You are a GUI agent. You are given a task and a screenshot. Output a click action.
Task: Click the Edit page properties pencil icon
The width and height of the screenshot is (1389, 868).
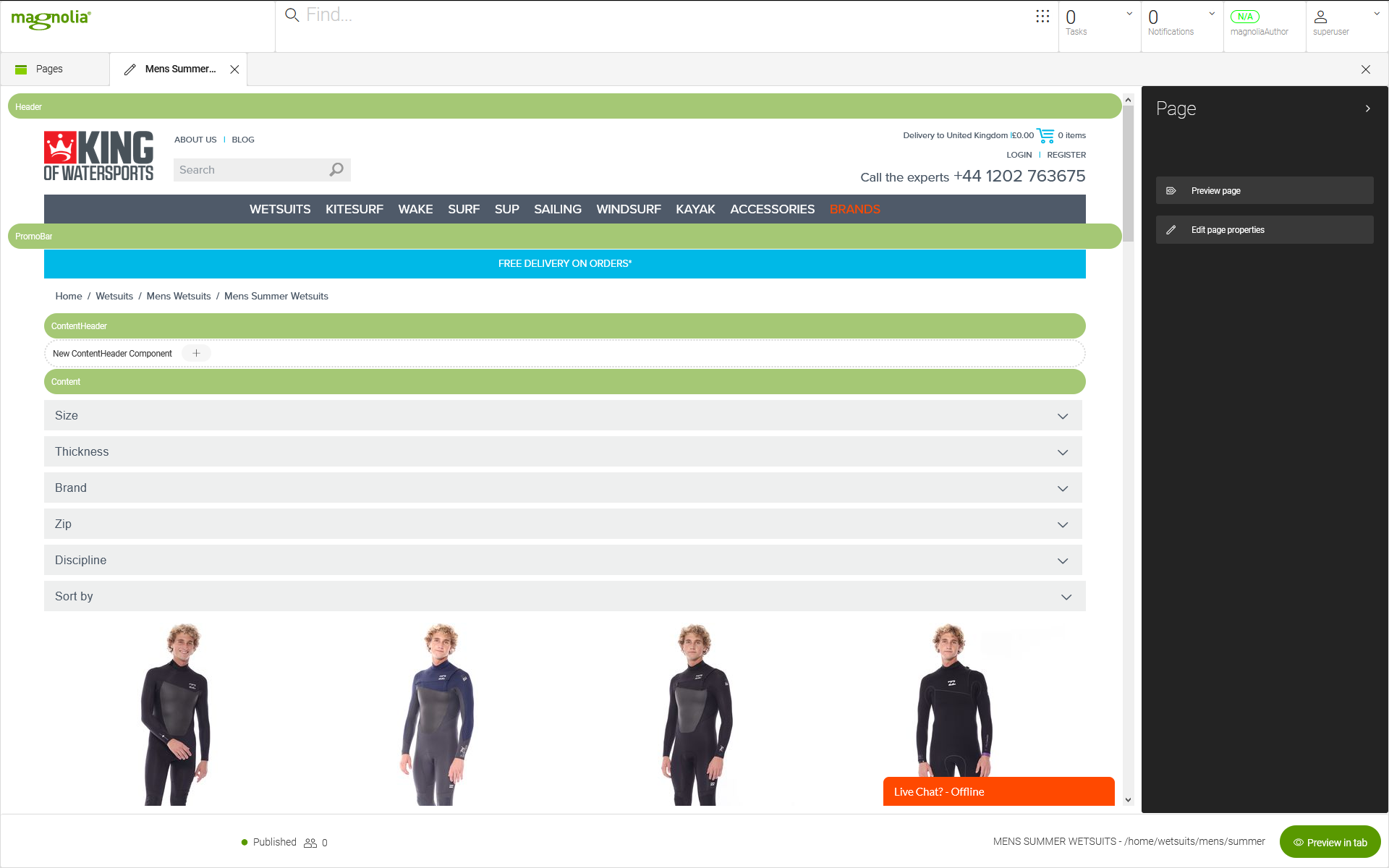1172,230
